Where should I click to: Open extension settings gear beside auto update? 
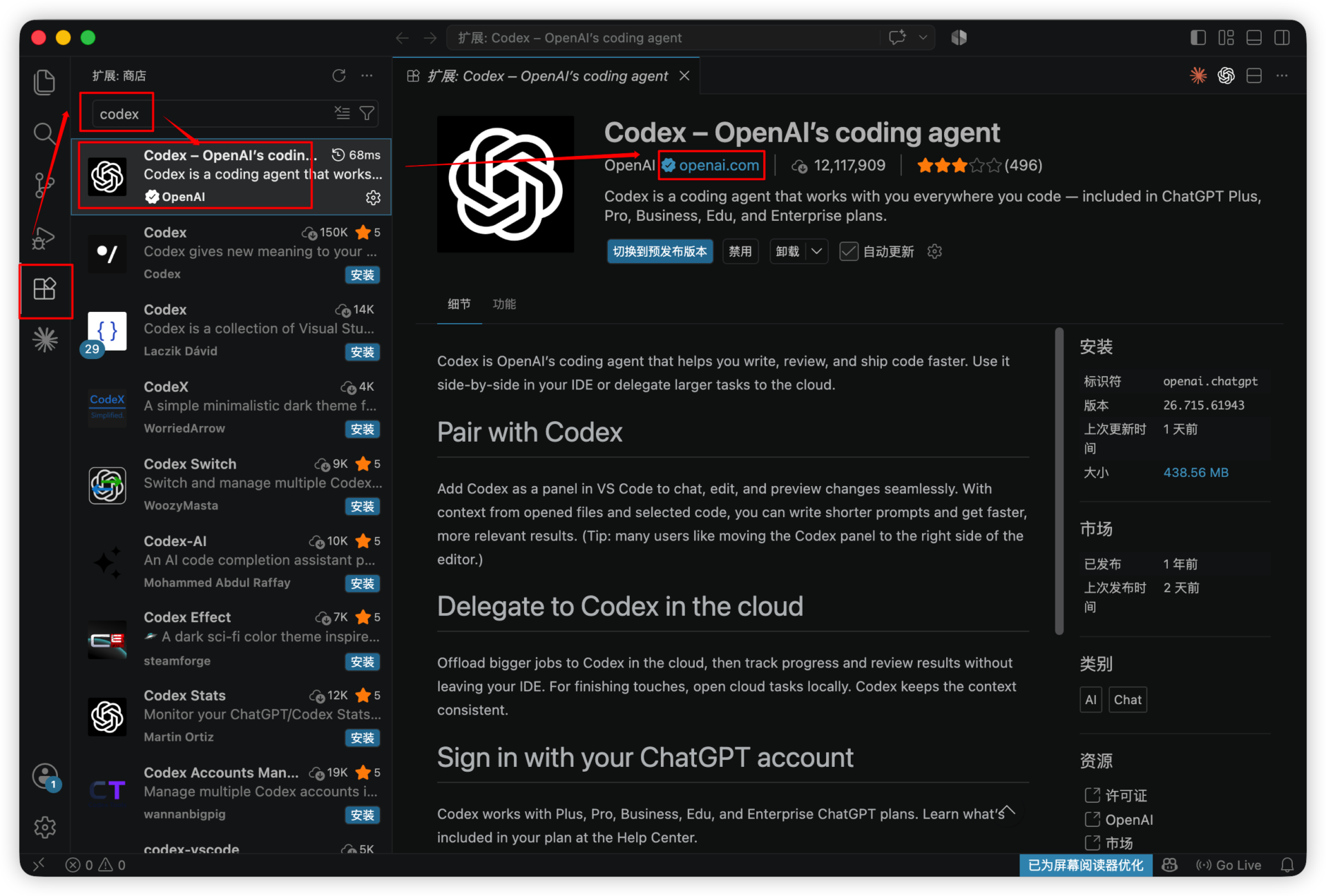[934, 251]
